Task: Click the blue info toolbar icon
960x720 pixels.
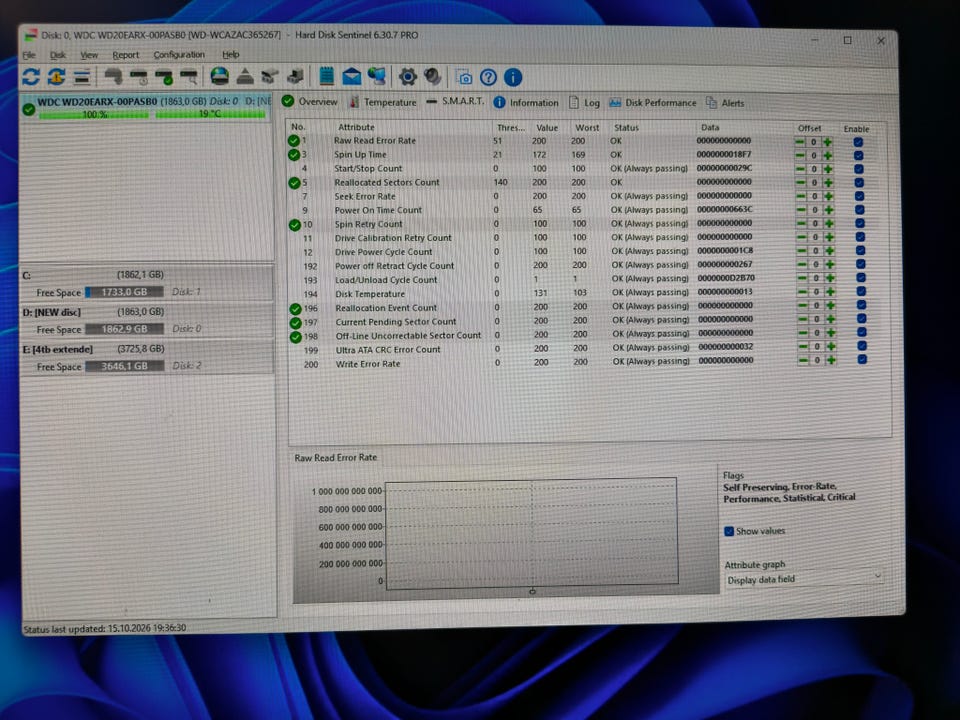Action: 512,78
